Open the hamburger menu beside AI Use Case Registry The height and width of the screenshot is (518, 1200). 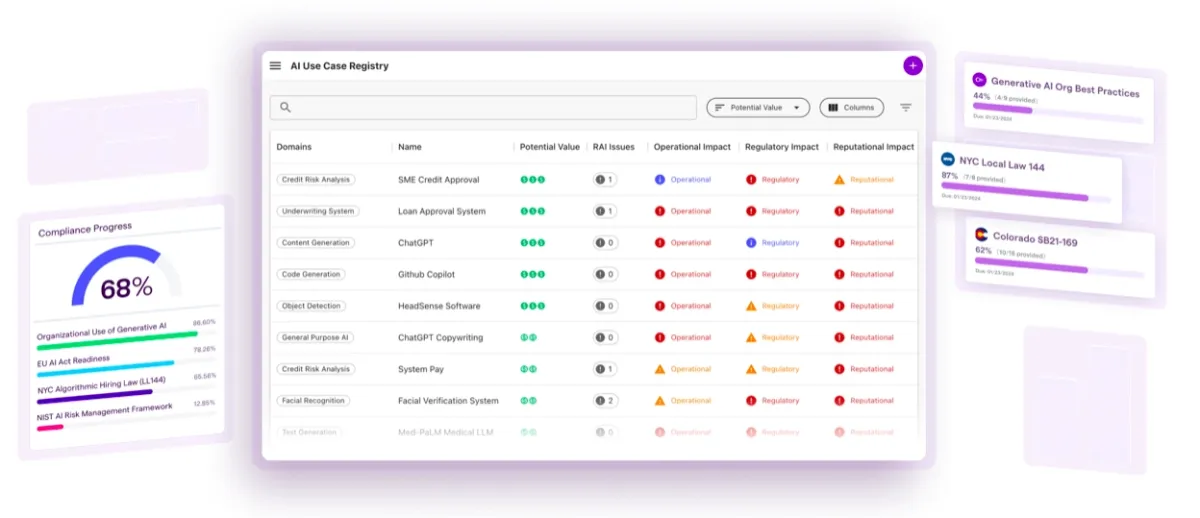(275, 66)
